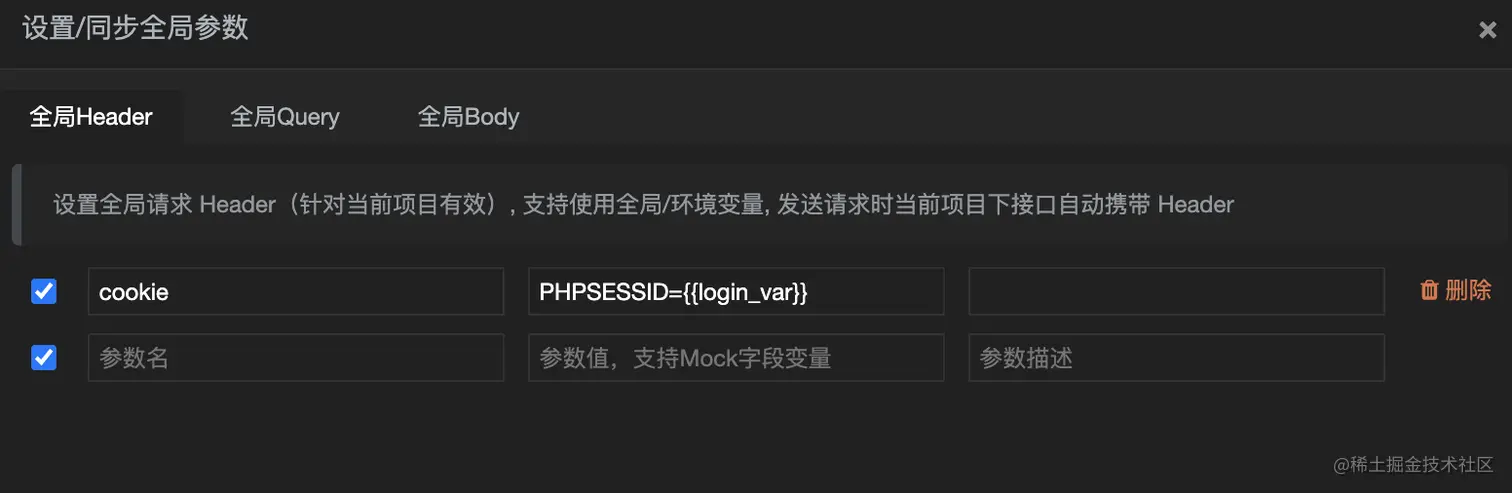Click the dialog title 设置/同步全局参数

135,27
